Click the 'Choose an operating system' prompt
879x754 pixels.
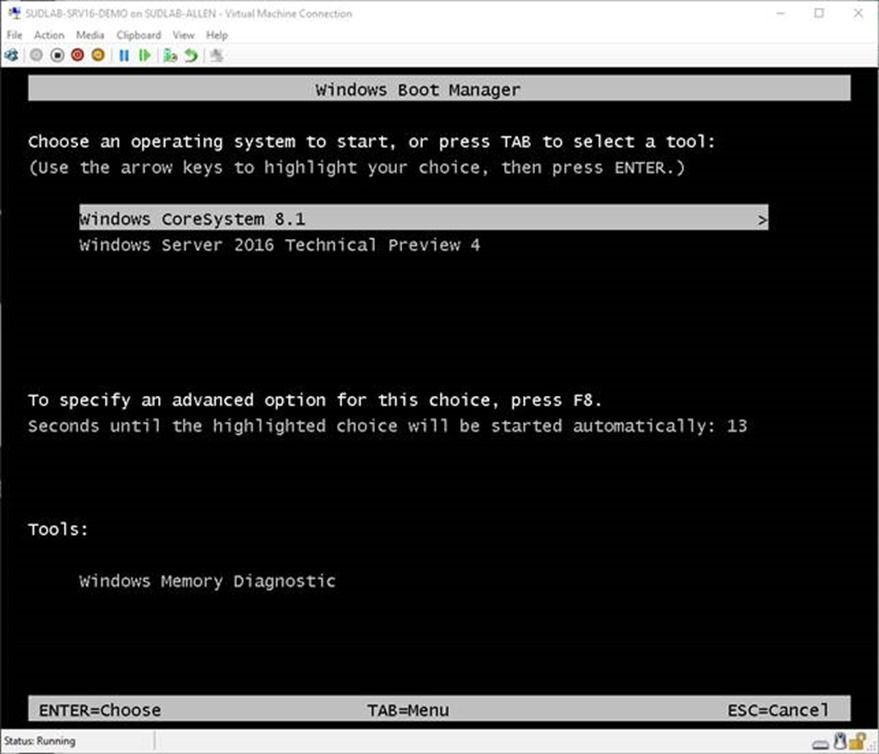(372, 142)
